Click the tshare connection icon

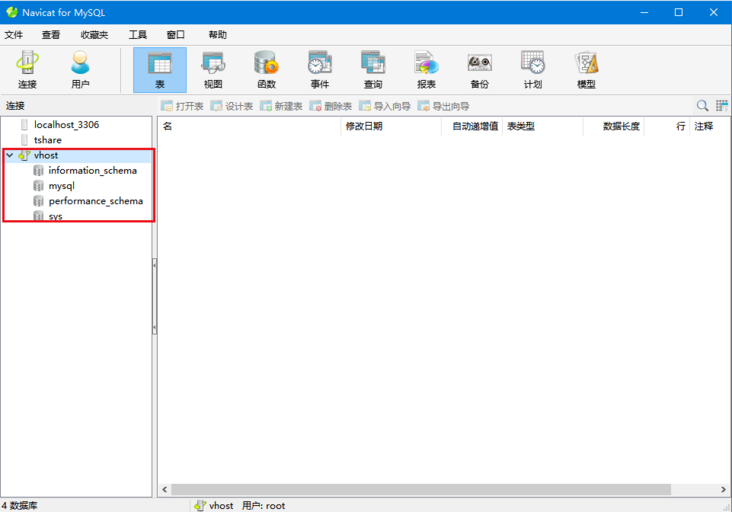[x=24, y=140]
